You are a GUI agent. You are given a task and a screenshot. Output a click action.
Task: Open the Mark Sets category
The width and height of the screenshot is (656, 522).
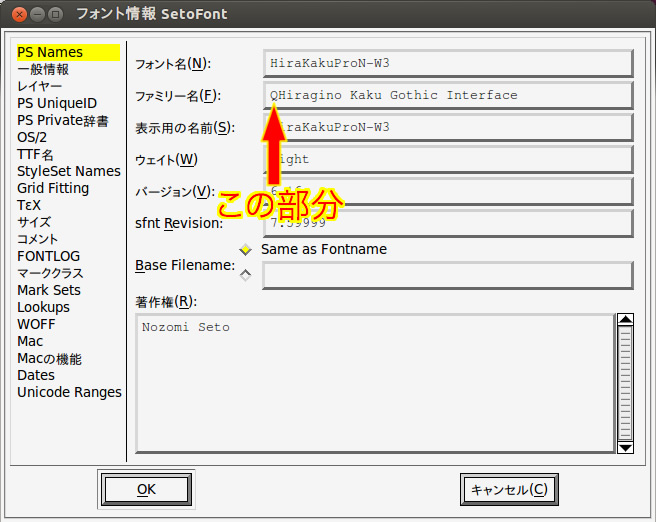[49, 290]
